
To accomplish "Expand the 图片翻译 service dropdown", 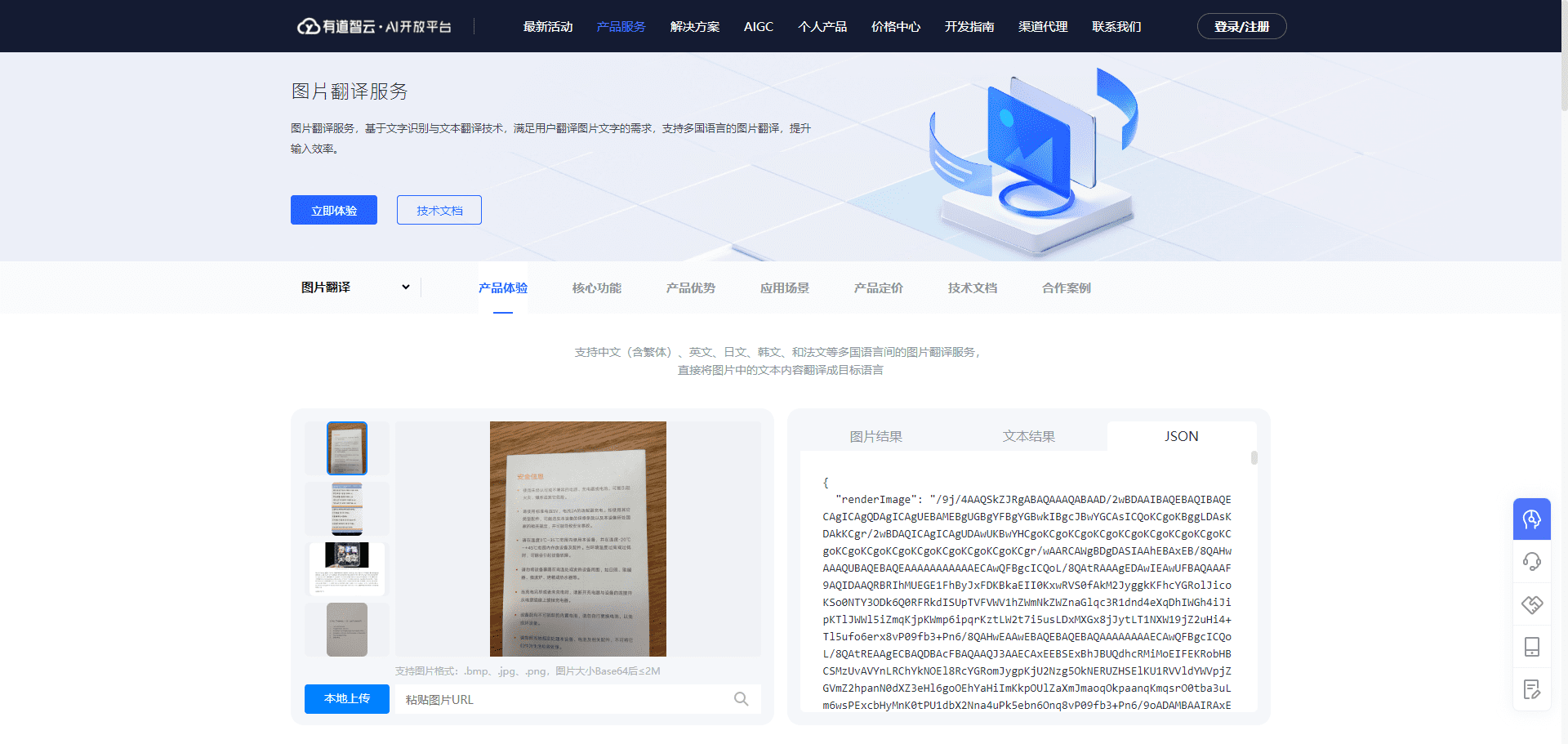I will [355, 287].
